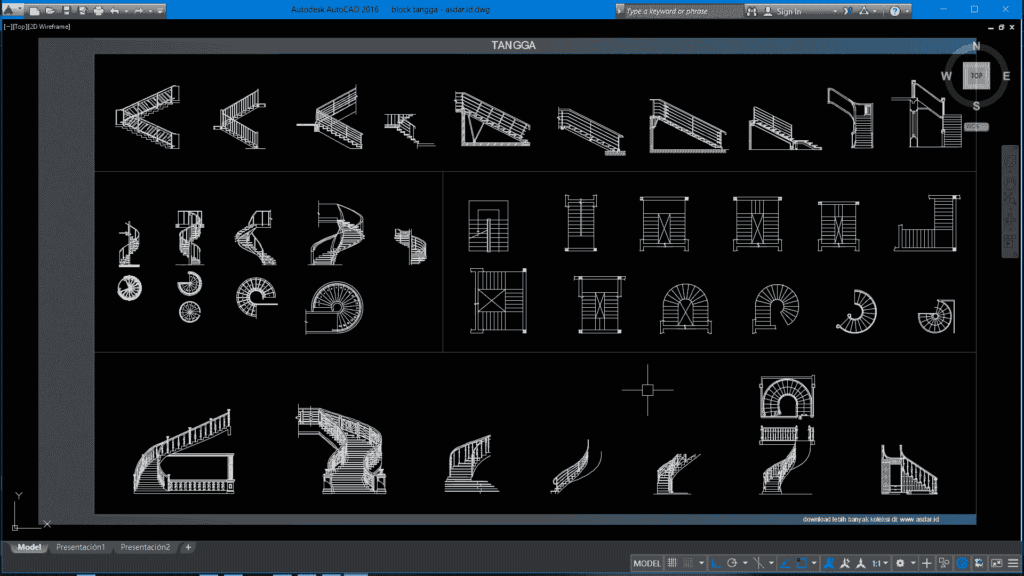
Task: Click the Redo arrow icon
Action: (x=138, y=11)
